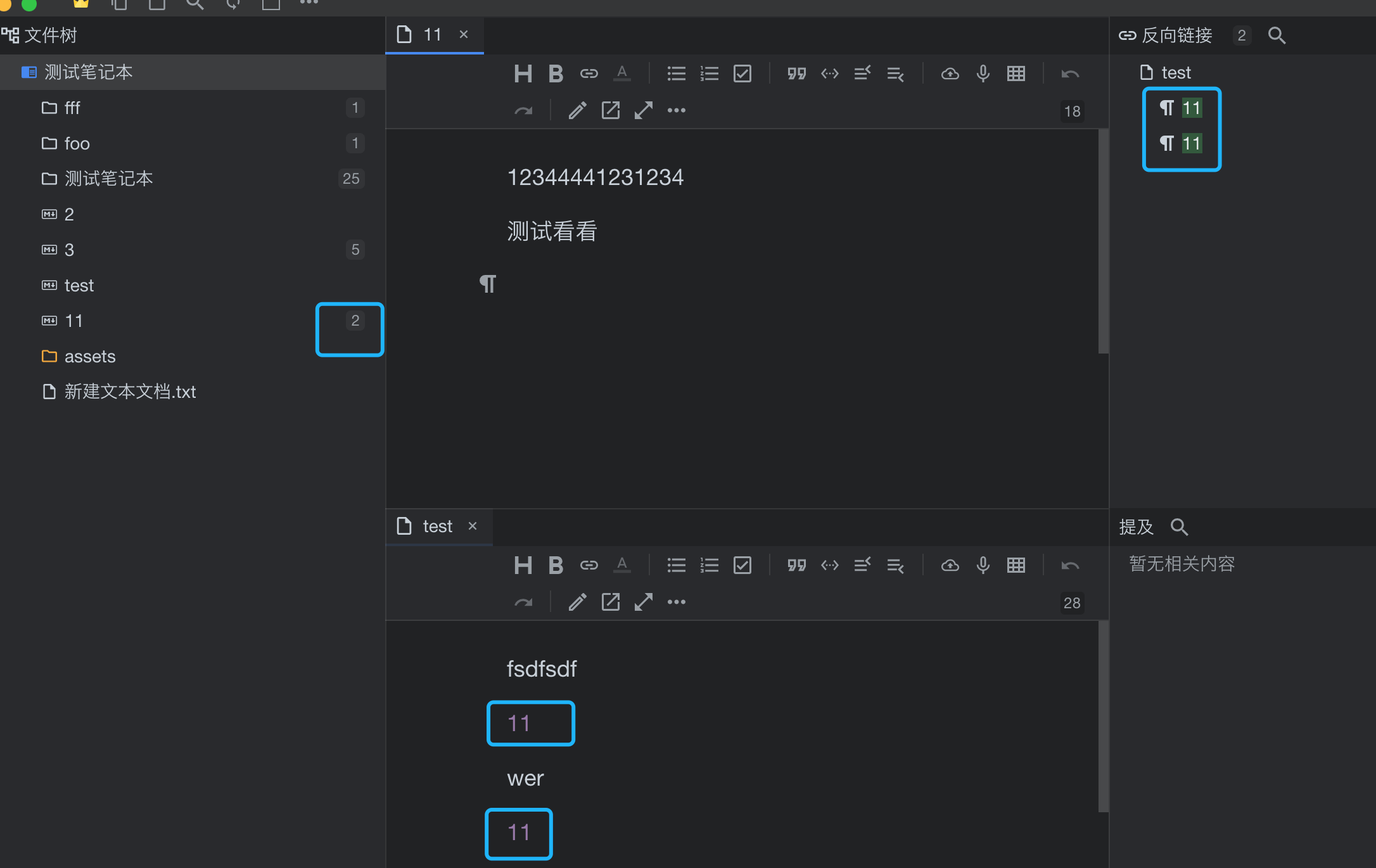The width and height of the screenshot is (1376, 868).
Task: Insert task checkbox list in test toolbar
Action: (742, 565)
